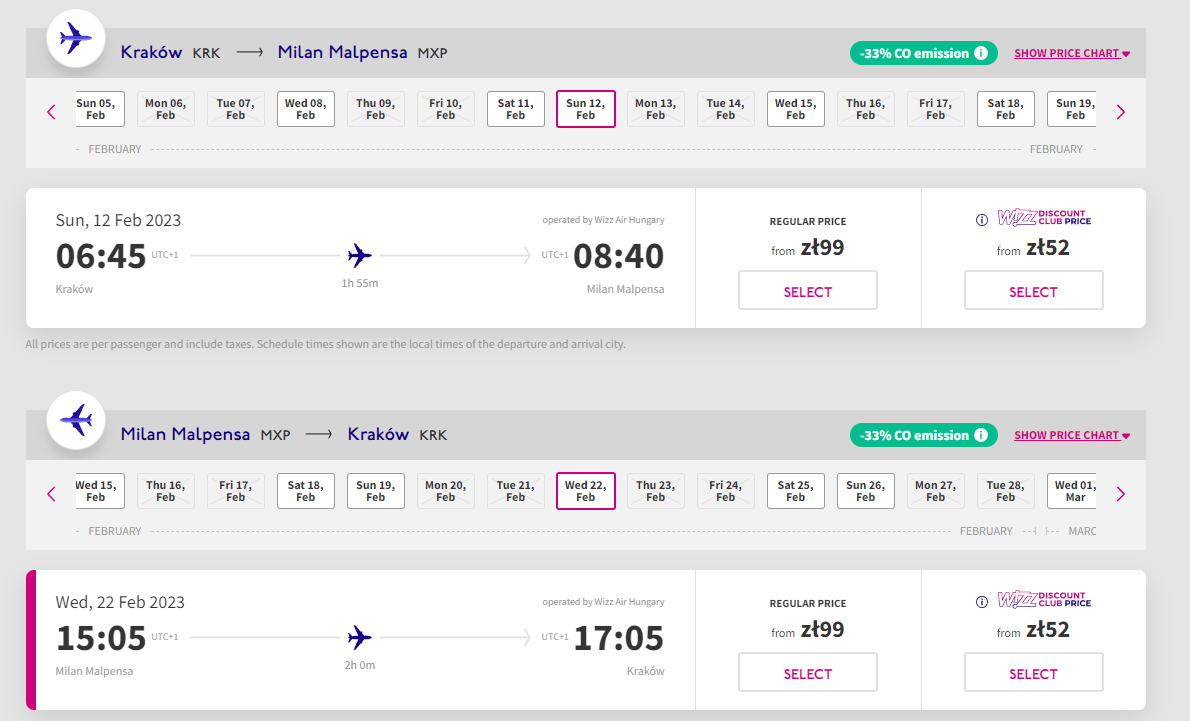Show earlier return dates with left arrow
Viewport: 1190px width, 721px height.
click(x=52, y=494)
